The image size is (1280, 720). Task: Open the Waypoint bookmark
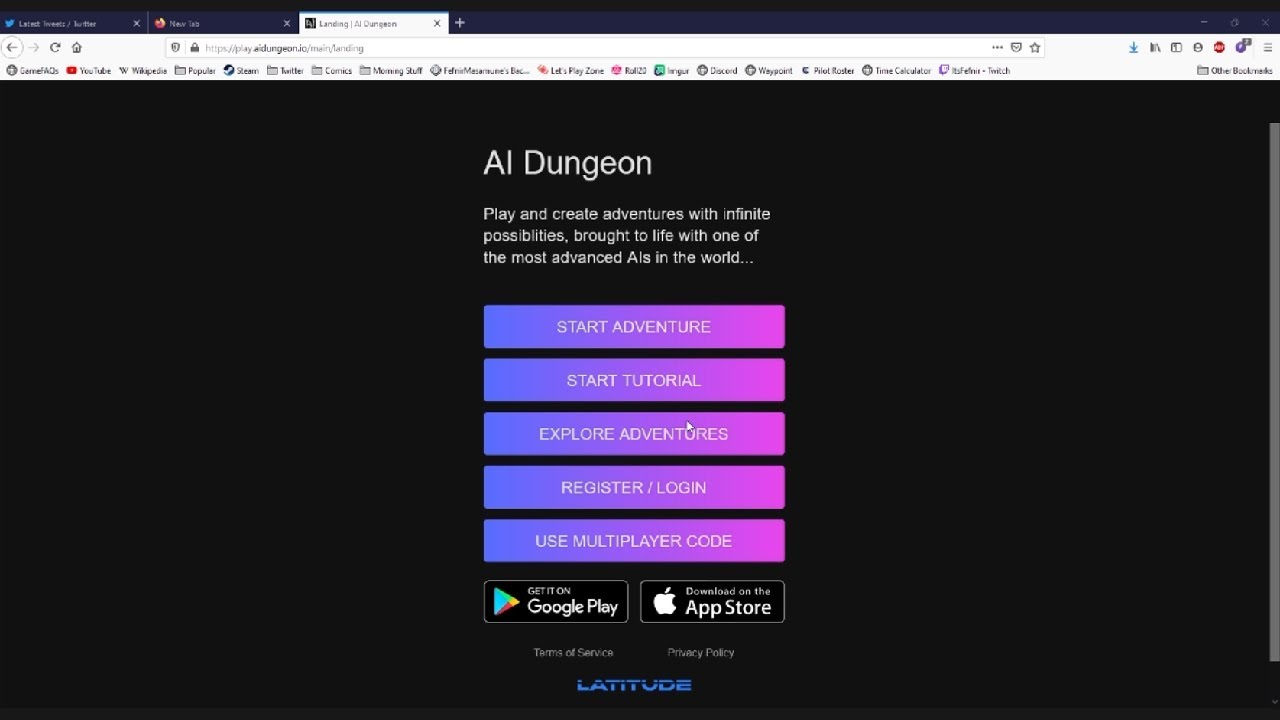769,71
